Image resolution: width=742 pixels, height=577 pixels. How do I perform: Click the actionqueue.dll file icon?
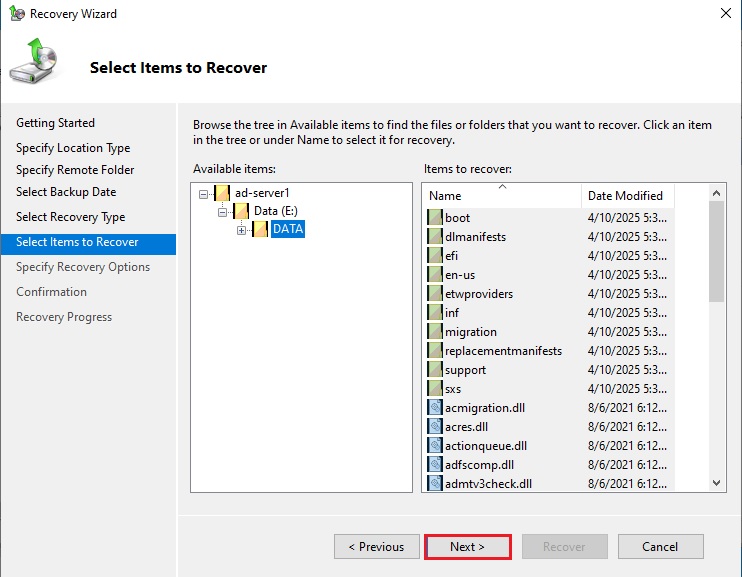pos(435,446)
